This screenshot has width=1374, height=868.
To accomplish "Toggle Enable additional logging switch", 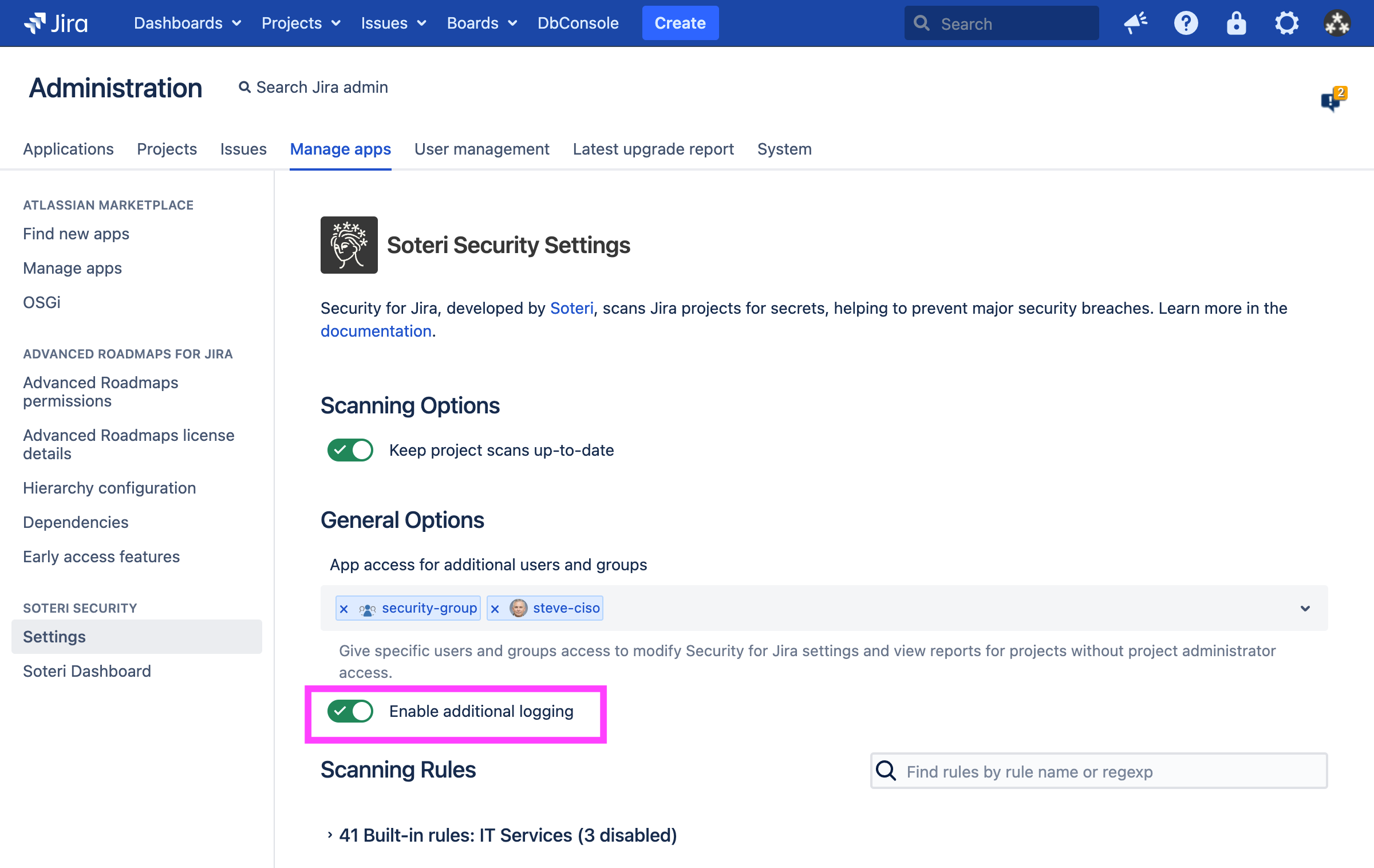I will 350,711.
